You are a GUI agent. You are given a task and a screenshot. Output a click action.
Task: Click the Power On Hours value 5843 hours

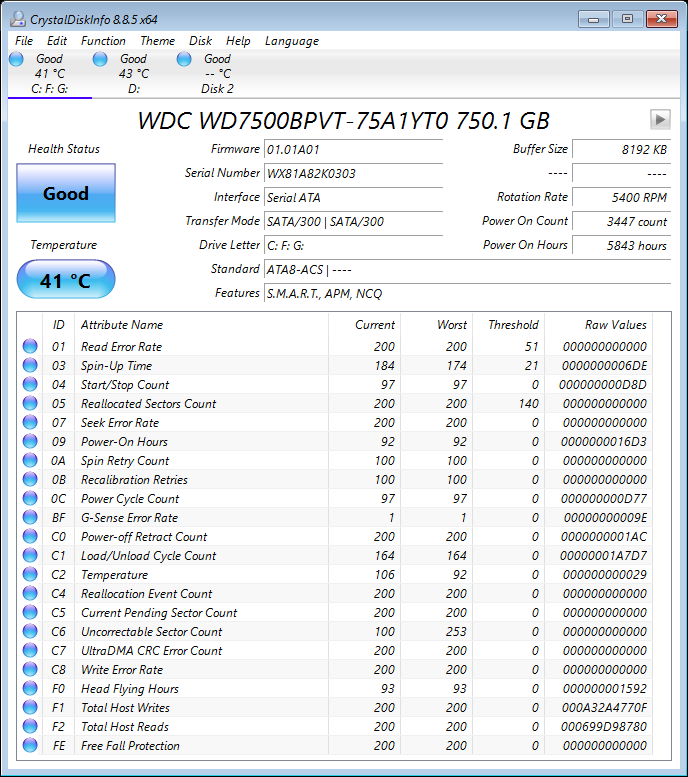(622, 245)
